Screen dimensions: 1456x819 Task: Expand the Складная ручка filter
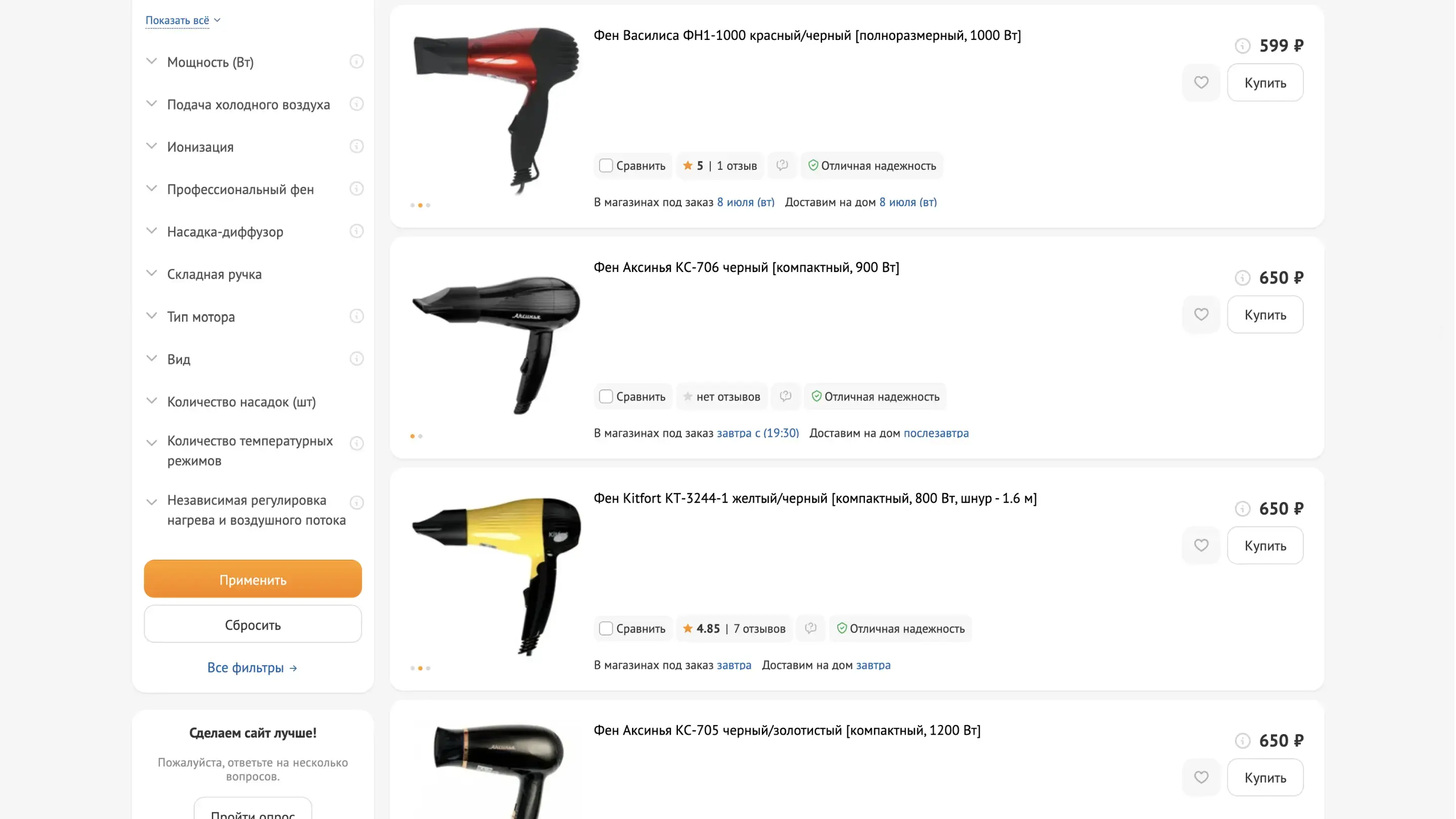click(x=215, y=274)
